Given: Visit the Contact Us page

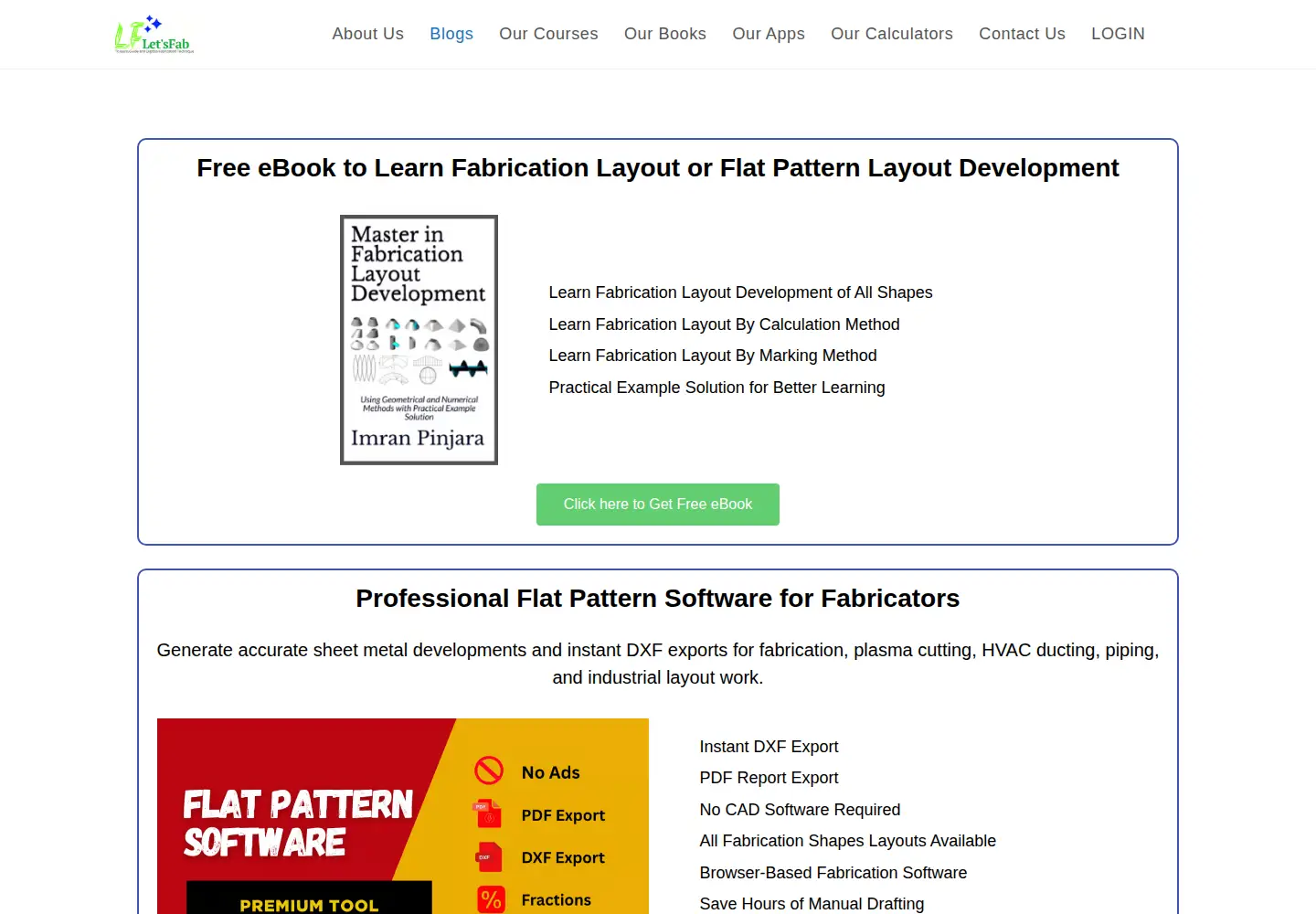Looking at the screenshot, I should tap(1022, 34).
